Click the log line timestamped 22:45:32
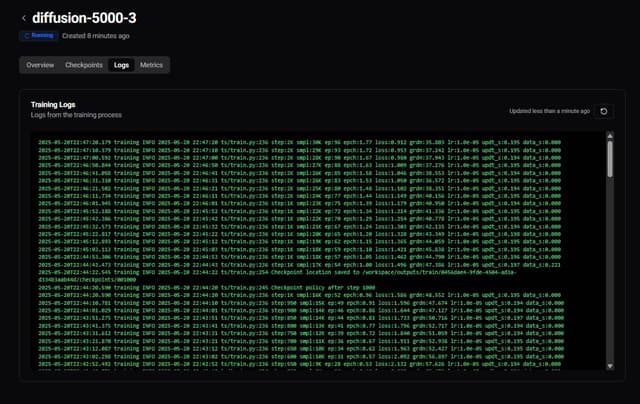The width and height of the screenshot is (640, 404). tap(299, 226)
